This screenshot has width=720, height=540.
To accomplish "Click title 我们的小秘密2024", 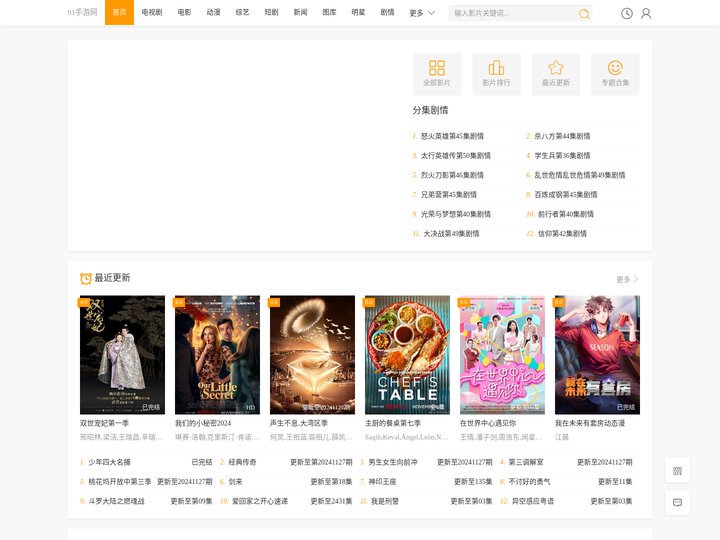I will pyautogui.click(x=203, y=423).
